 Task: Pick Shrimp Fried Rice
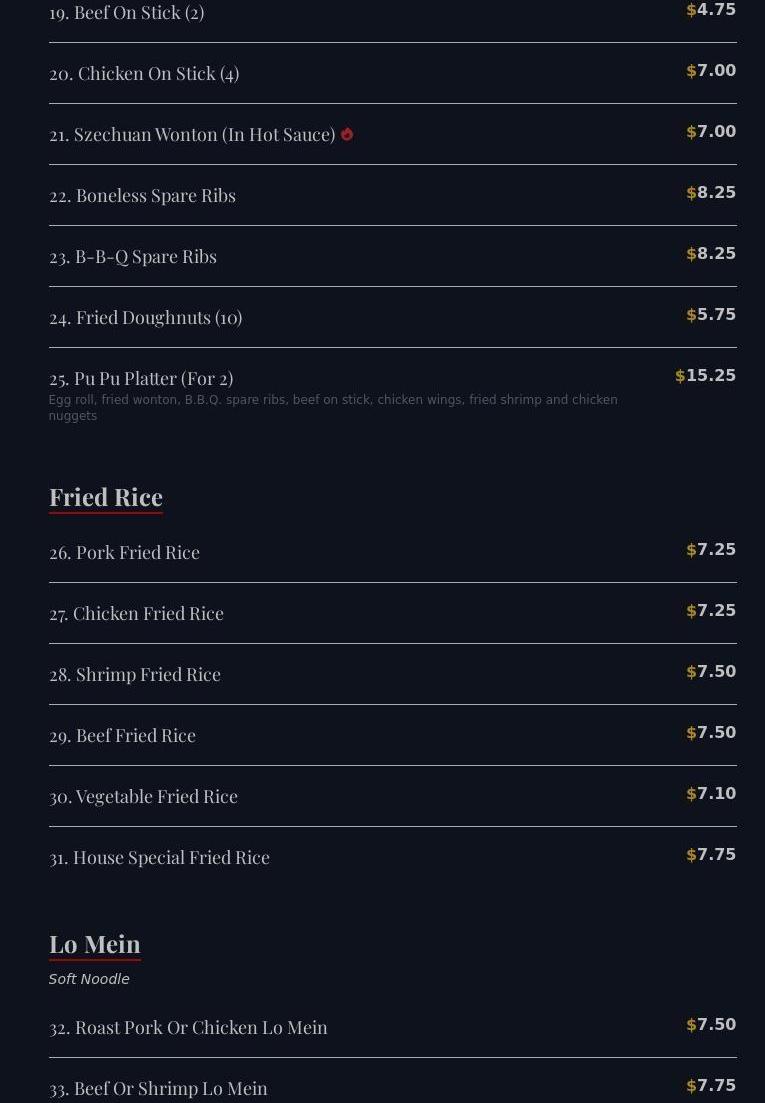point(135,675)
